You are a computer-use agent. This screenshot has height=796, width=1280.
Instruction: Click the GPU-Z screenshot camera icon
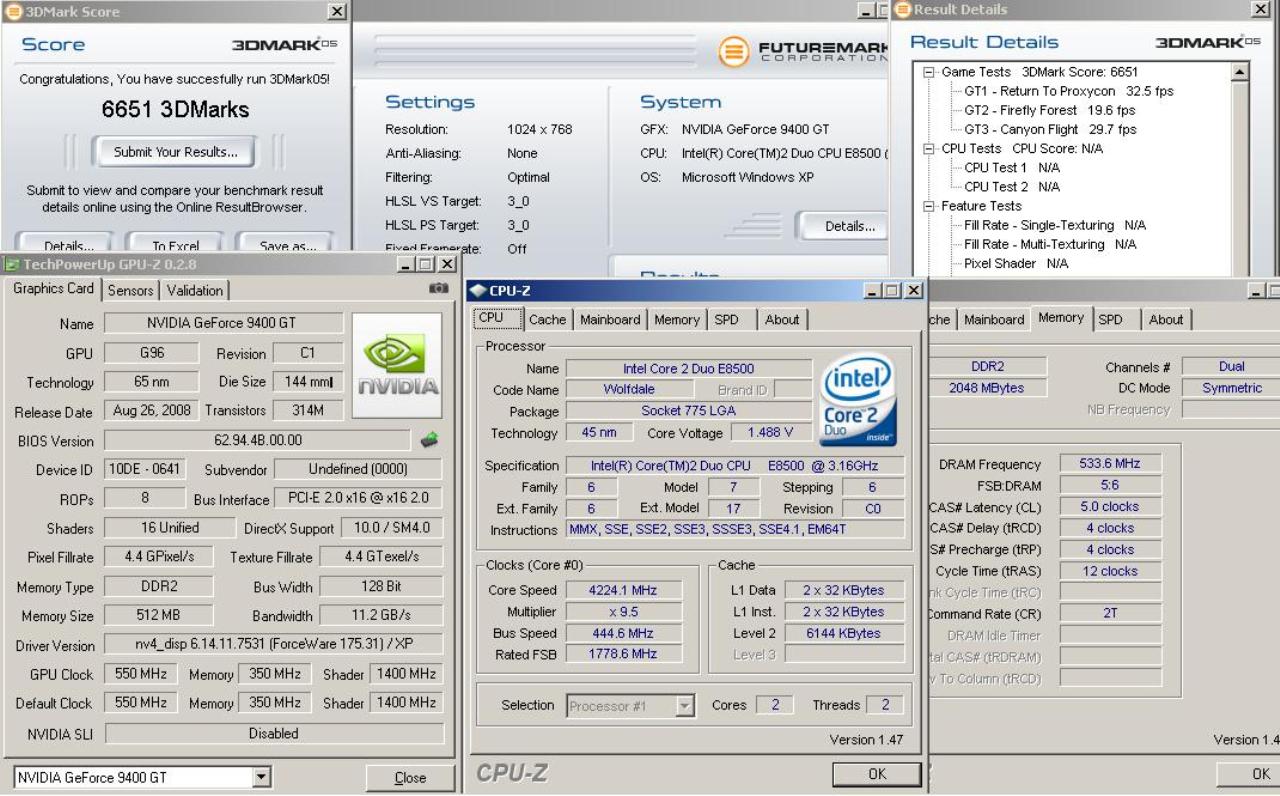click(438, 288)
